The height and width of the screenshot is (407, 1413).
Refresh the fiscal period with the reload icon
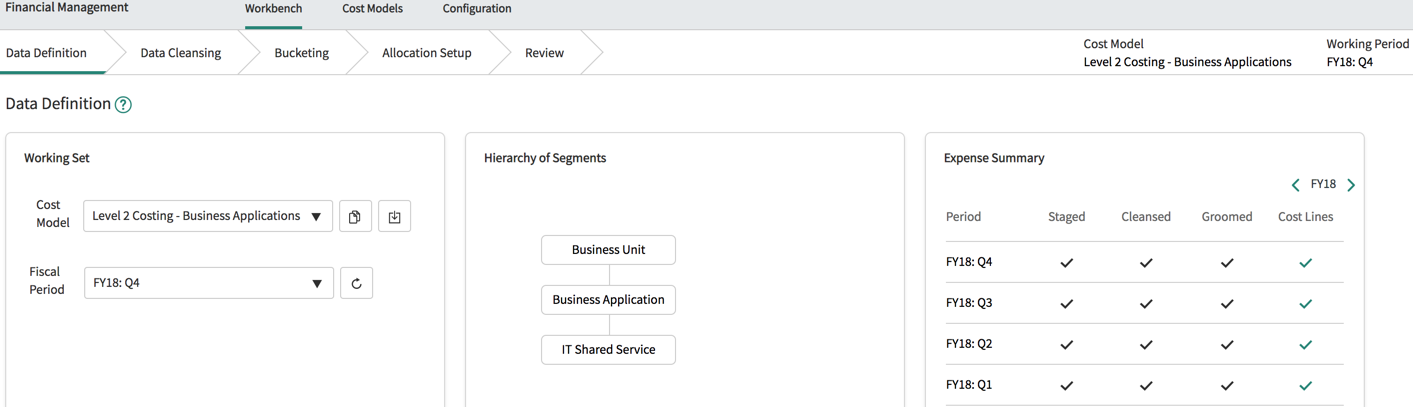tap(356, 283)
